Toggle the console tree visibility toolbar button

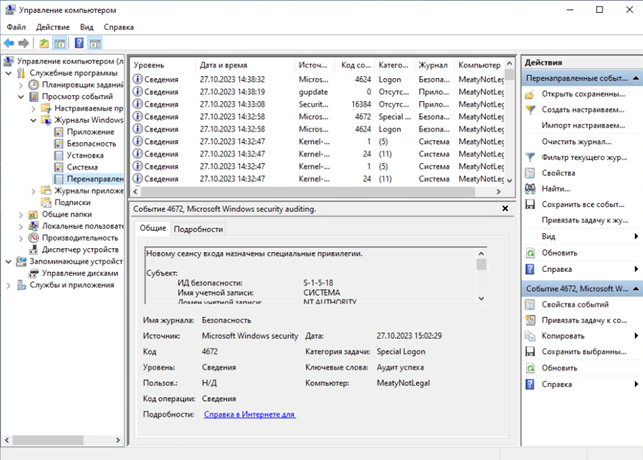coord(60,44)
